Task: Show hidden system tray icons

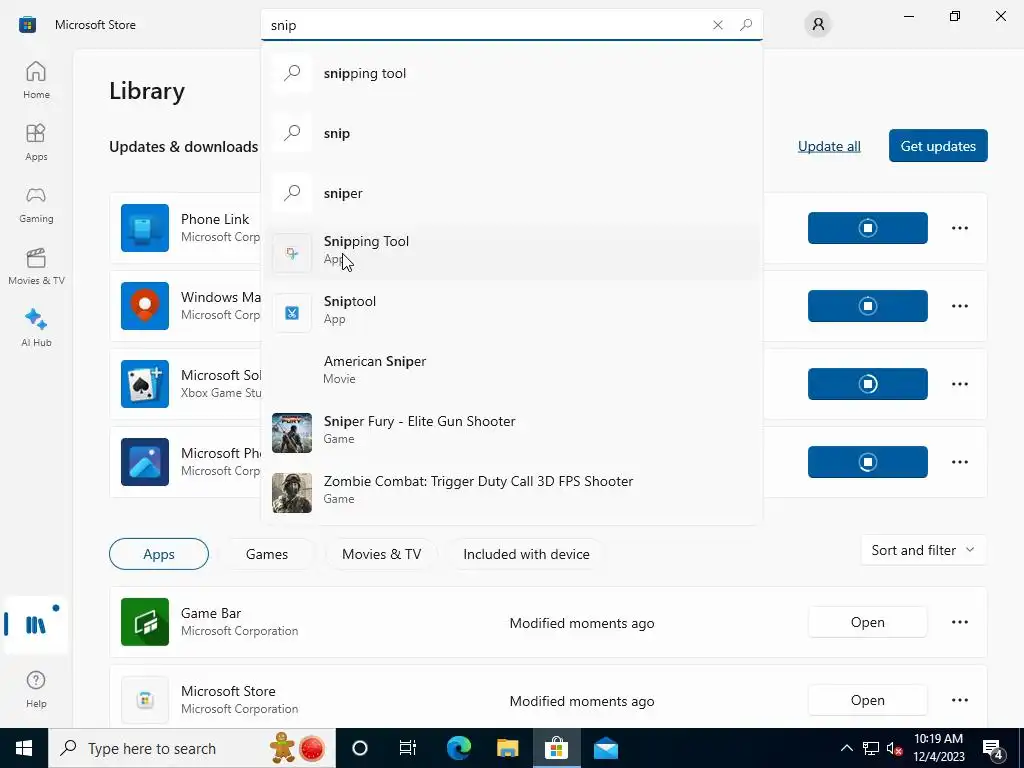Action: 846,748
